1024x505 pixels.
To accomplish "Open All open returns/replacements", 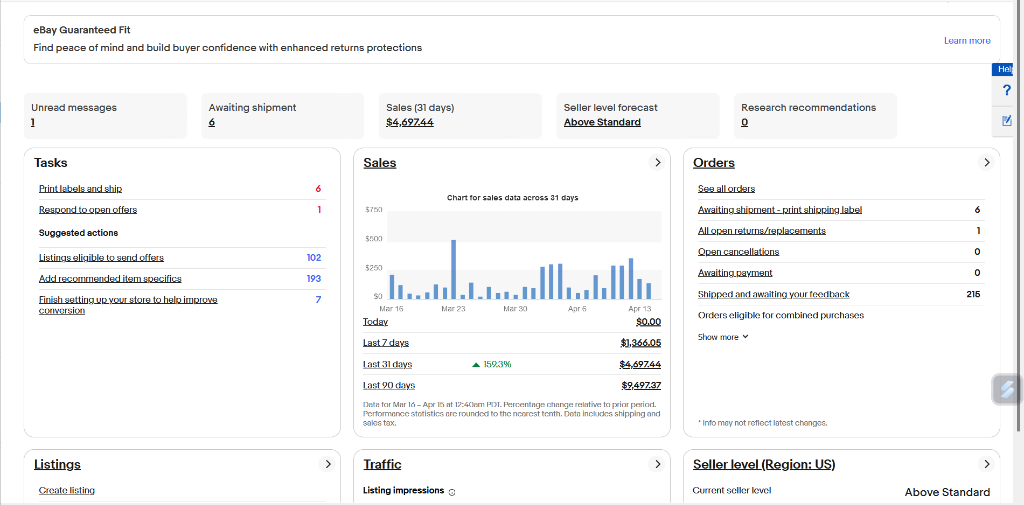I will tap(761, 231).
